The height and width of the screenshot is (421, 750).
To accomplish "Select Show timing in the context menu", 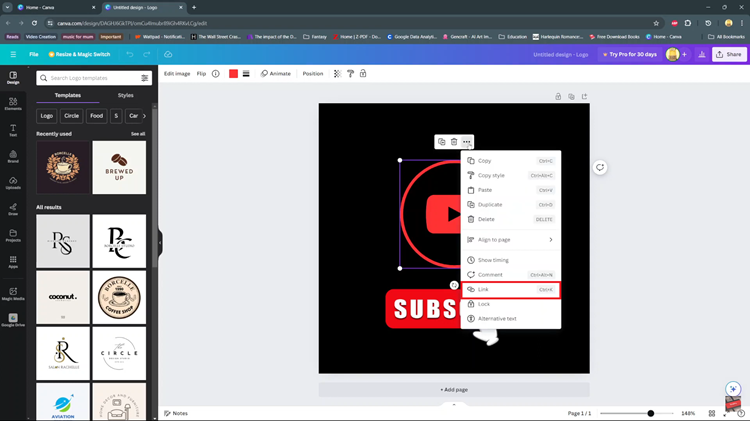I will [511, 260].
